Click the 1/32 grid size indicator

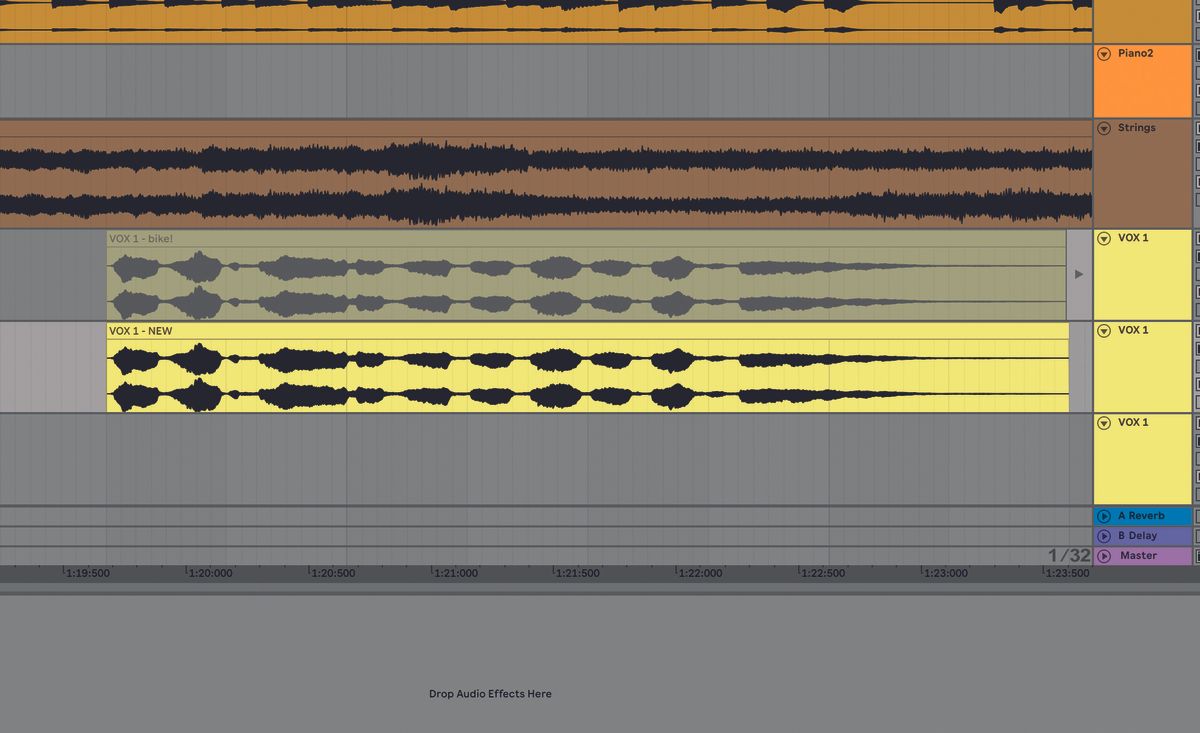tap(1069, 556)
